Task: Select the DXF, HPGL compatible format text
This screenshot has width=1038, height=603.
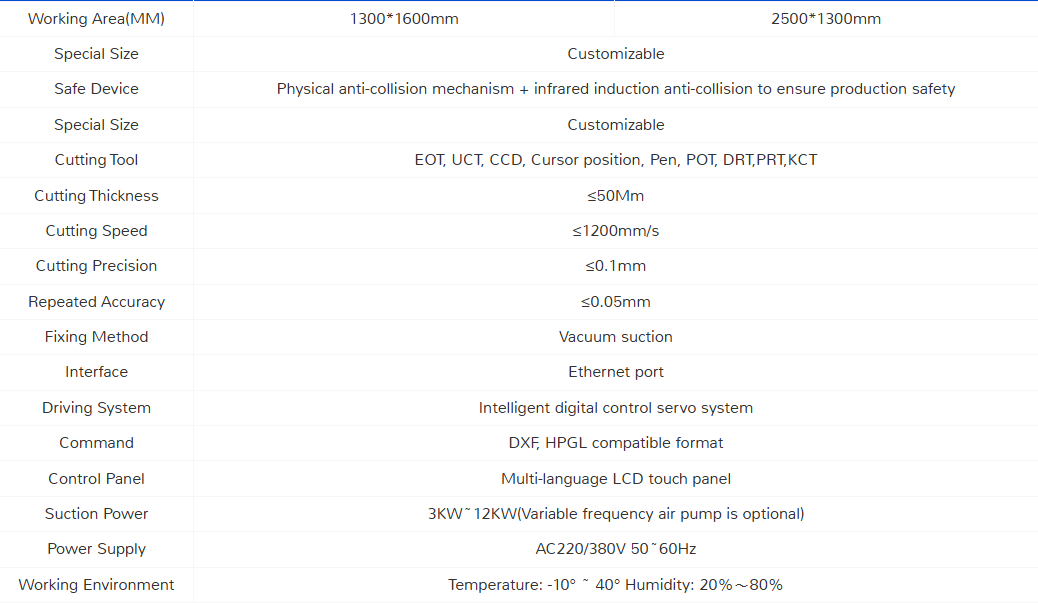Action: click(x=615, y=443)
